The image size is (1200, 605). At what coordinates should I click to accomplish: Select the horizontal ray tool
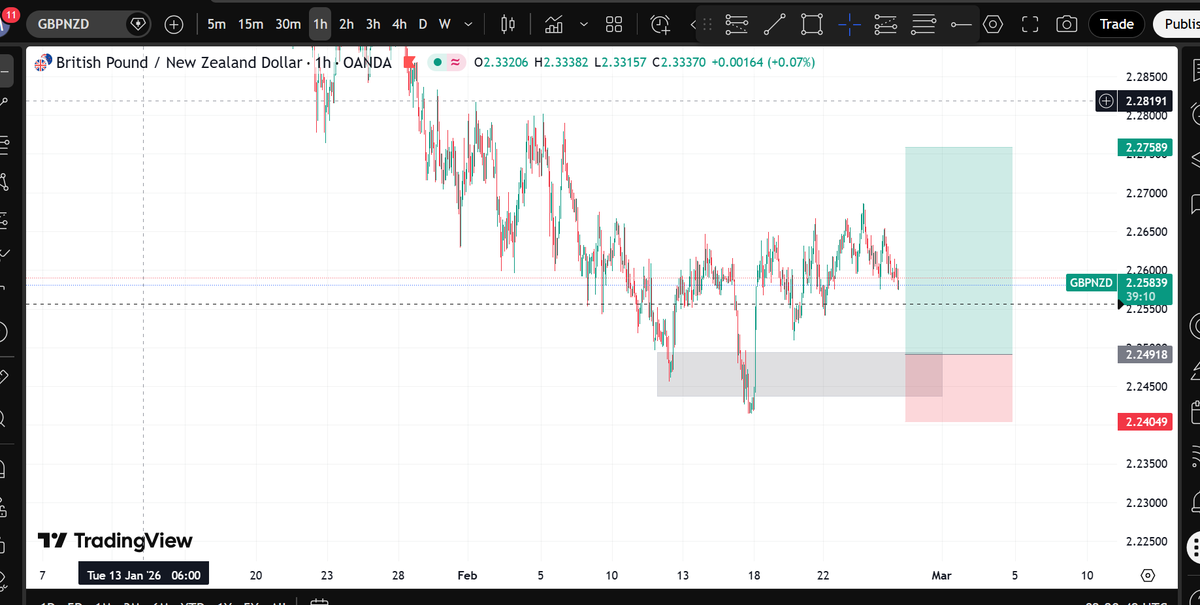(x=961, y=23)
